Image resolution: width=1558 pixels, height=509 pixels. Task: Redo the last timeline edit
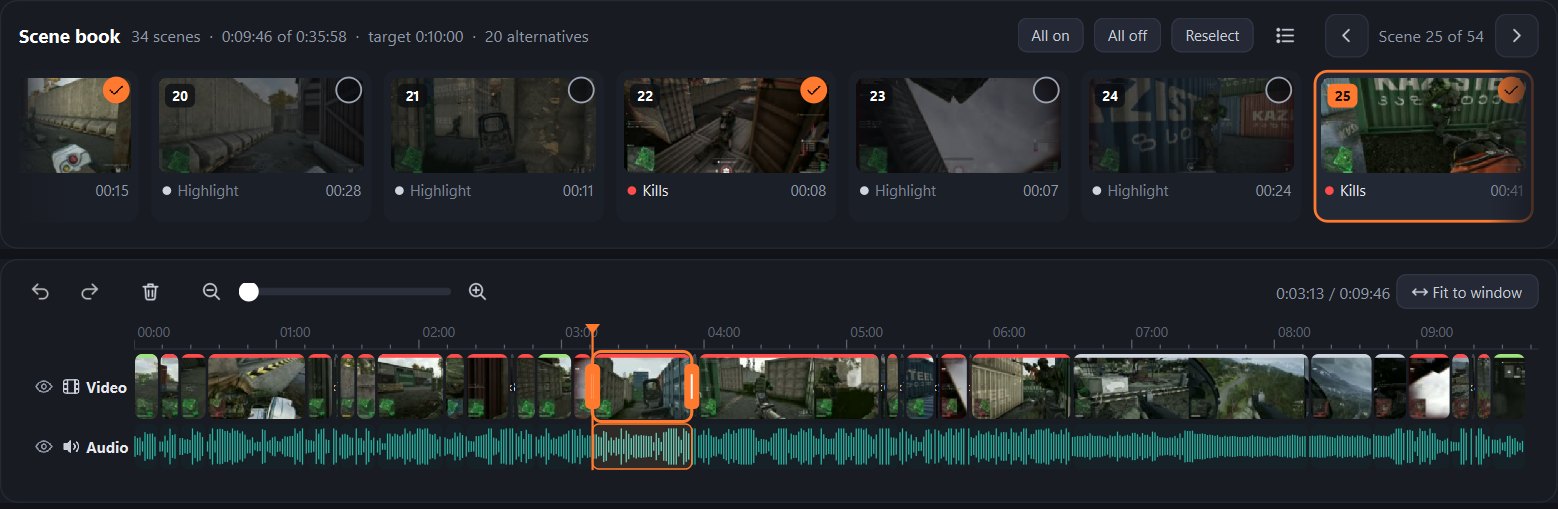[90, 292]
